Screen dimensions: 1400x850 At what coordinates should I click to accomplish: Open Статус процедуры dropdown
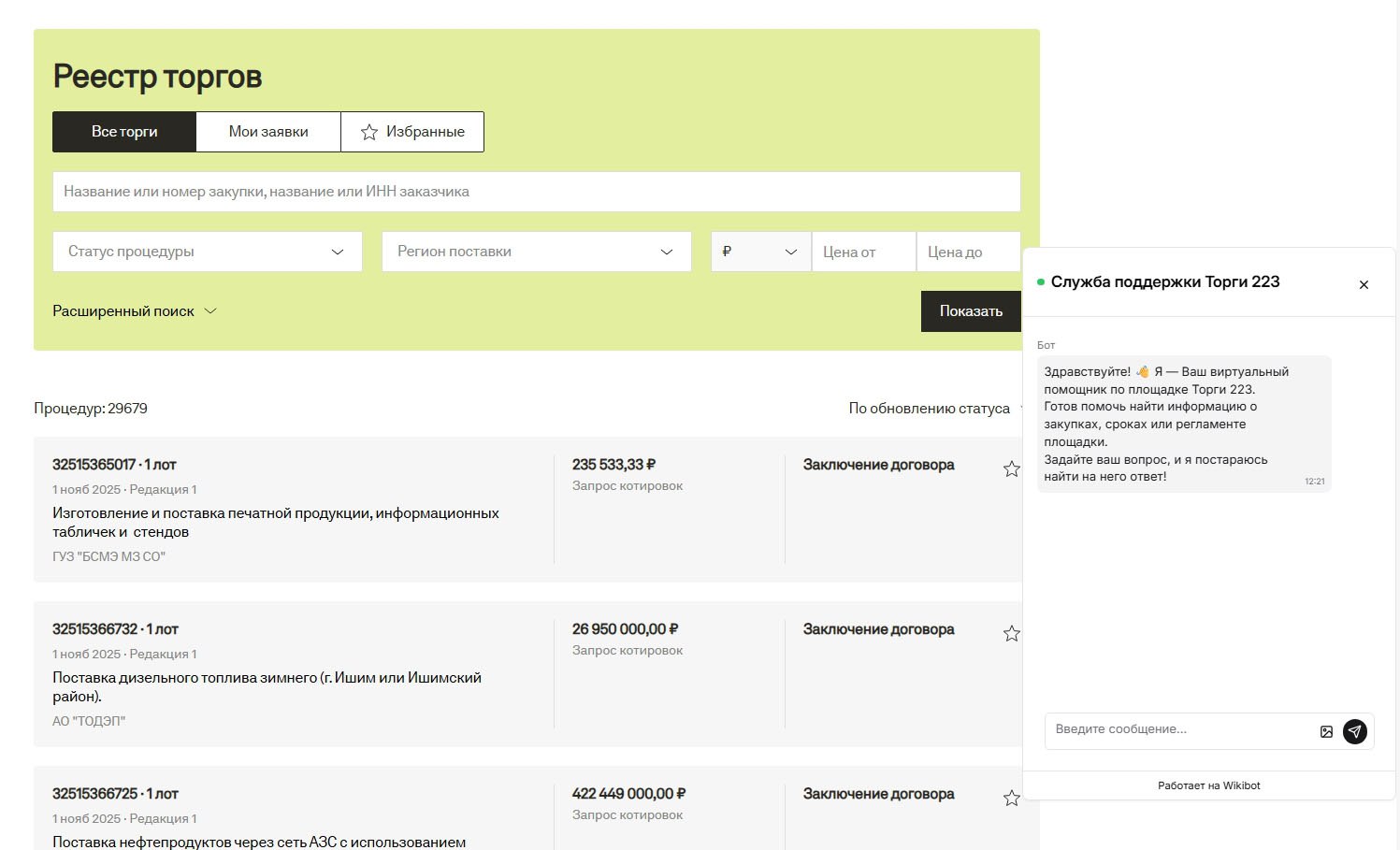207,252
